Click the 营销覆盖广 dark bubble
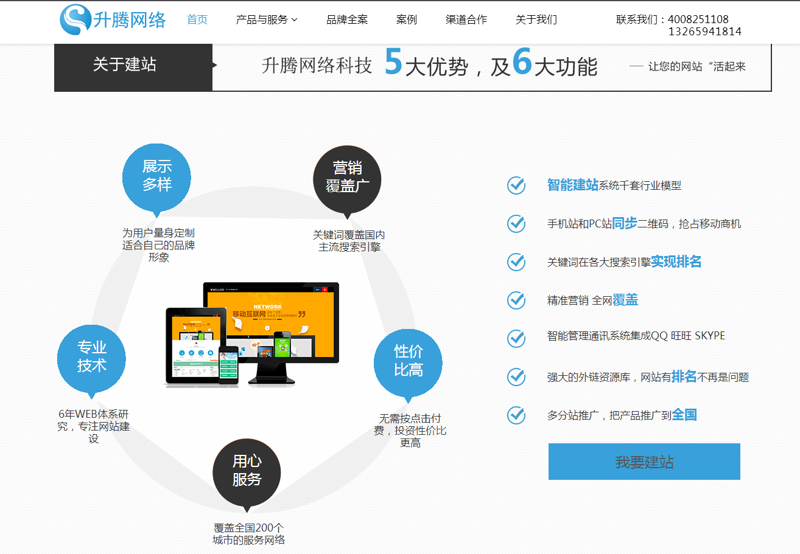800x554 pixels. [x=347, y=181]
